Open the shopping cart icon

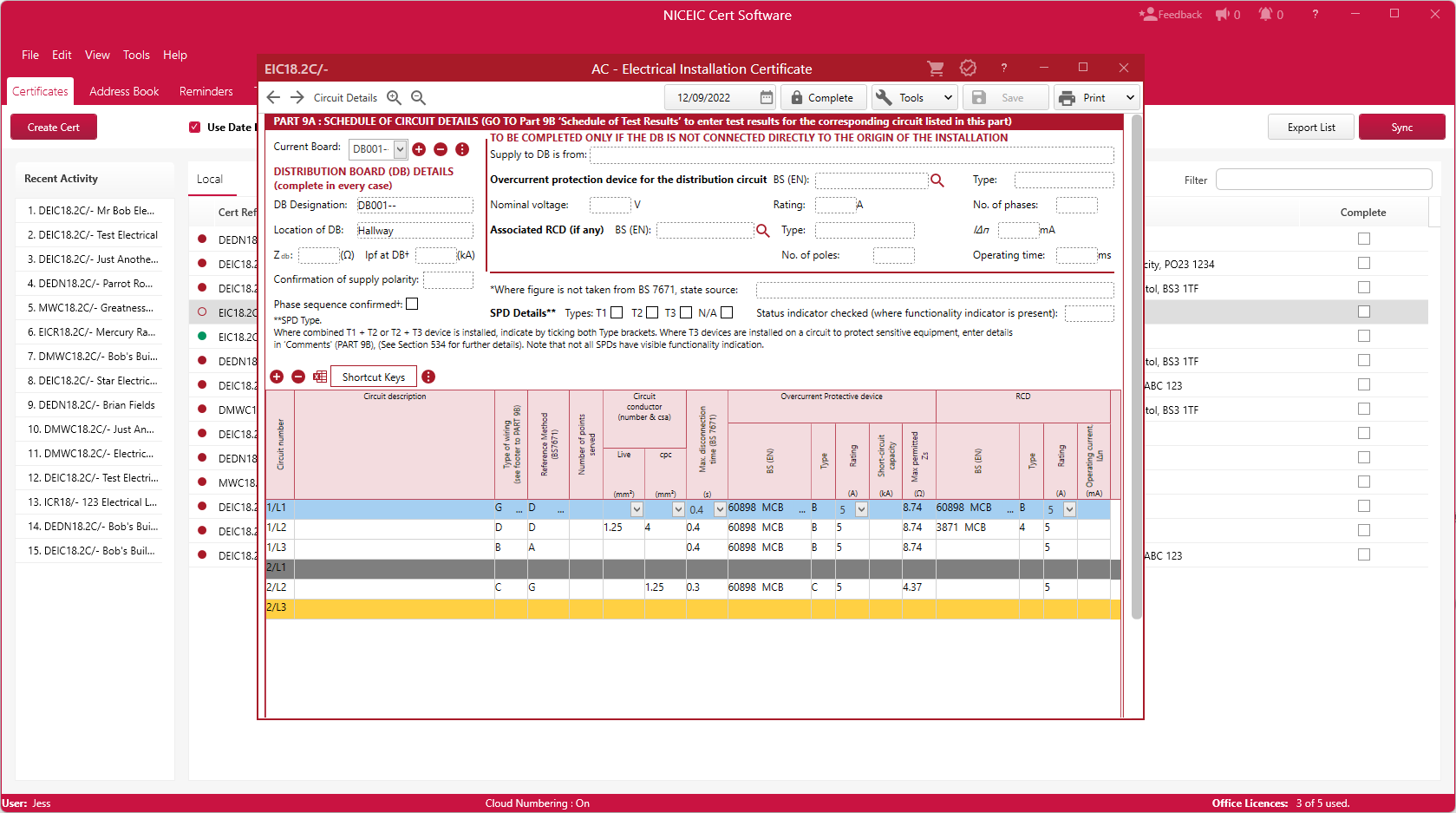point(935,68)
